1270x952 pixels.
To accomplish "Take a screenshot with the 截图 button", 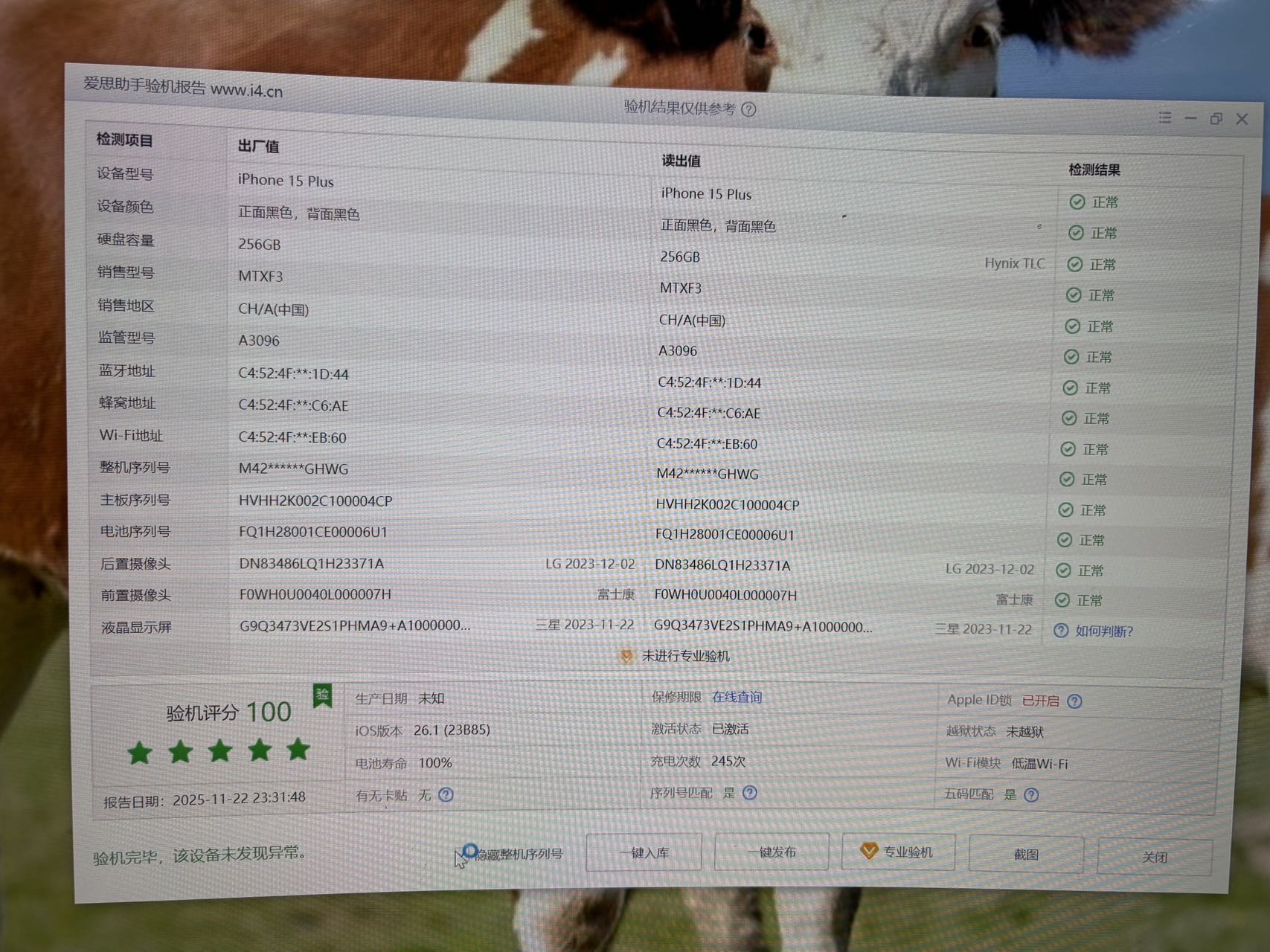I will click(1026, 855).
